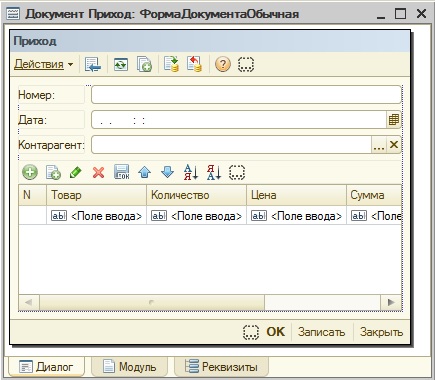Clear the Контарагент field with X button
This screenshot has width=435, height=380.
(x=394, y=145)
